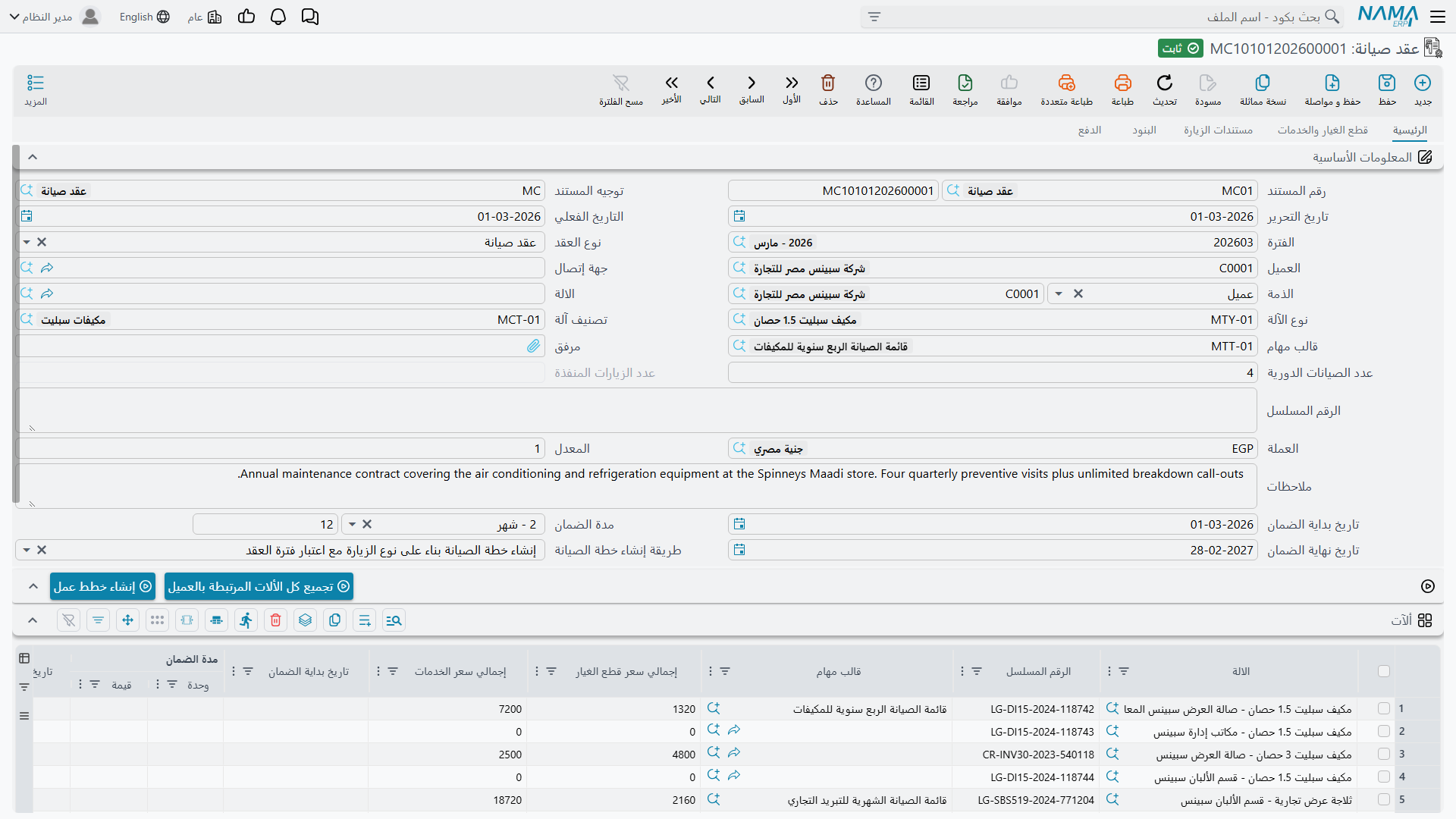Go to الأول (First) record
The width and height of the screenshot is (1456, 819).
click(x=792, y=83)
